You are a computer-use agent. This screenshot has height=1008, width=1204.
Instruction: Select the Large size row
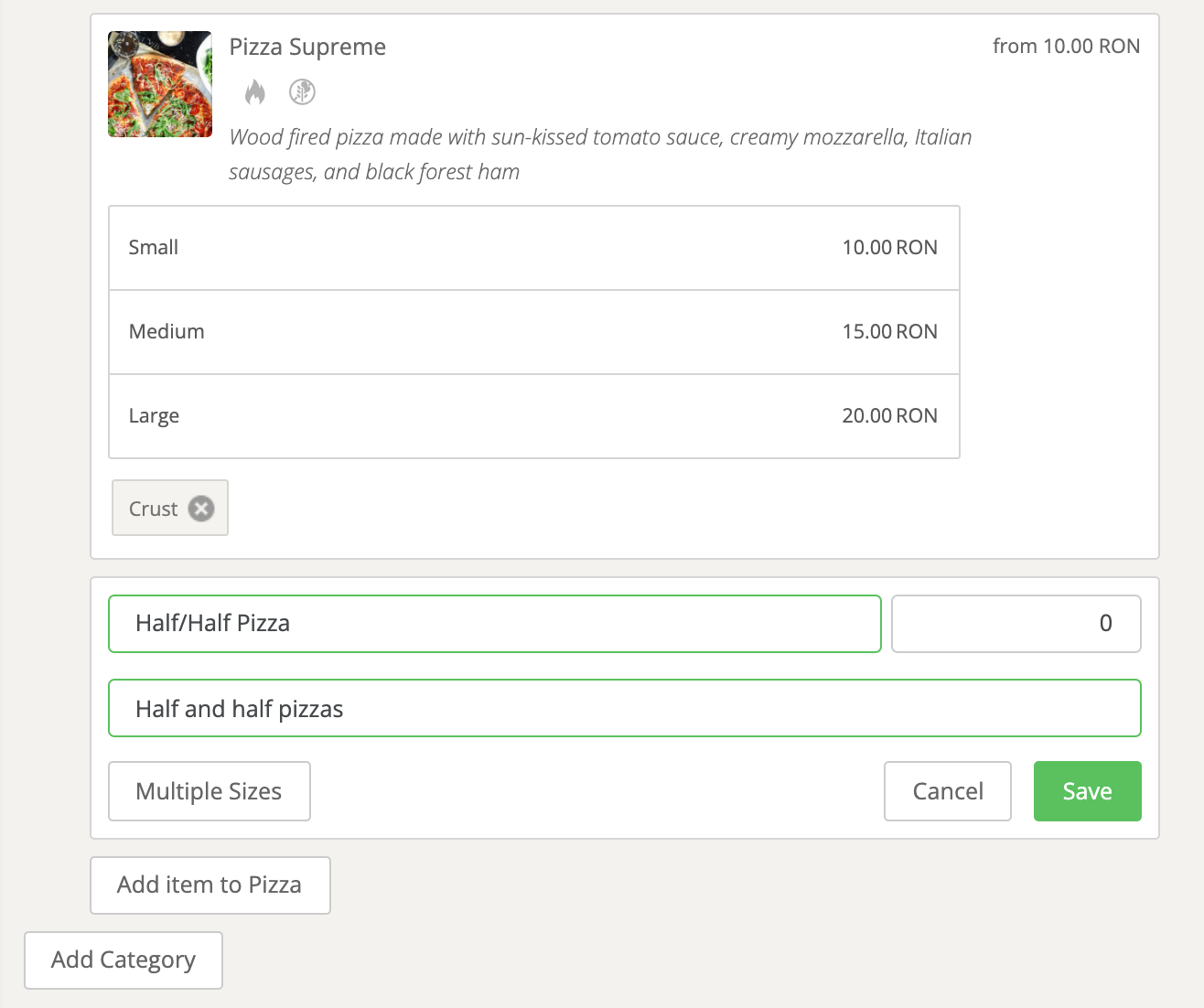coord(533,416)
